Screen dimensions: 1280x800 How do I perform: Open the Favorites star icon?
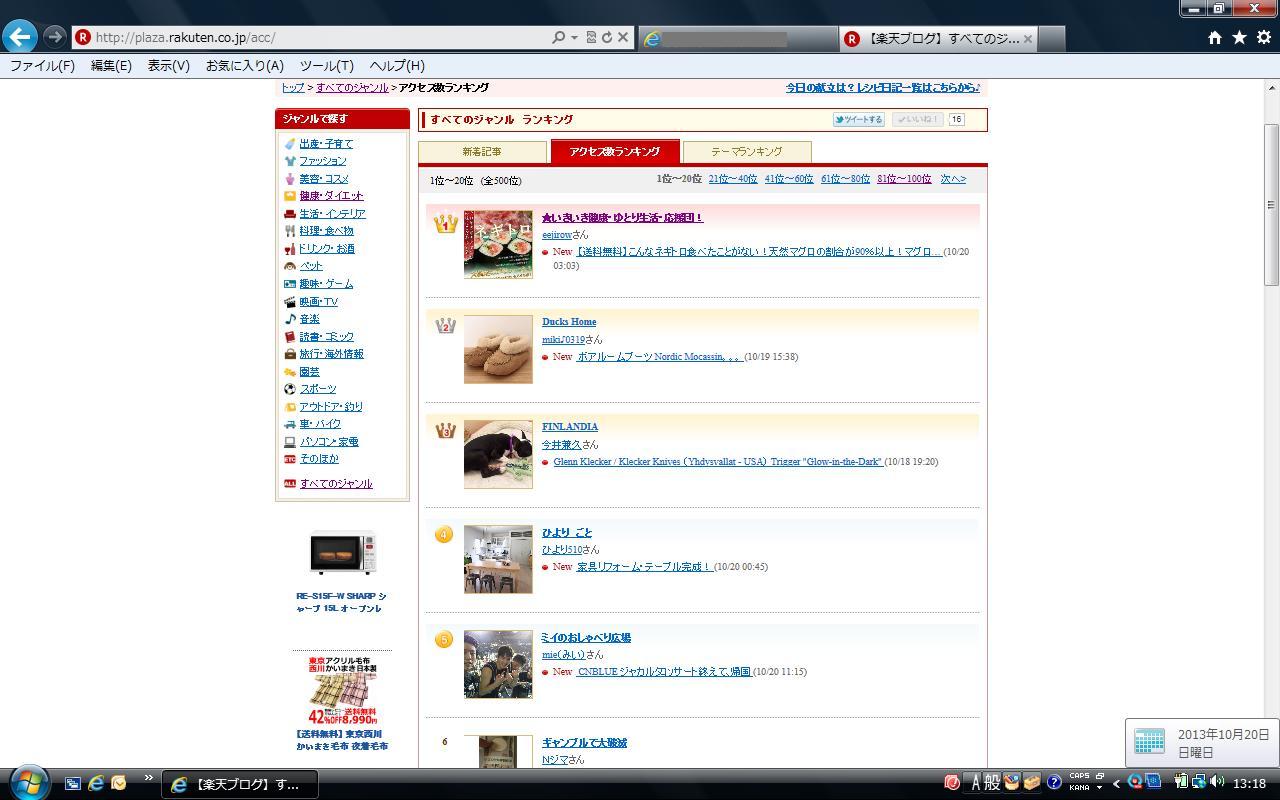[x=1239, y=38]
